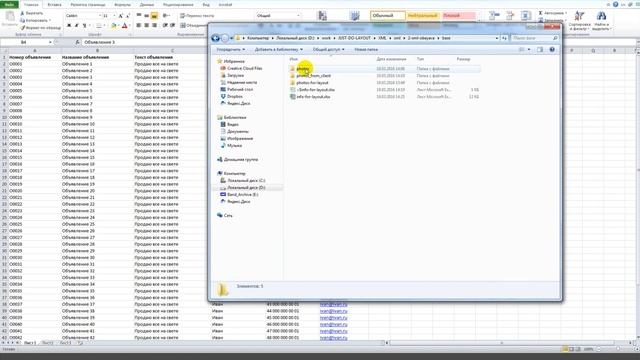Toggle underline formatting in Excel ribbon
This screenshot has height=360, width=640.
click(84, 25)
